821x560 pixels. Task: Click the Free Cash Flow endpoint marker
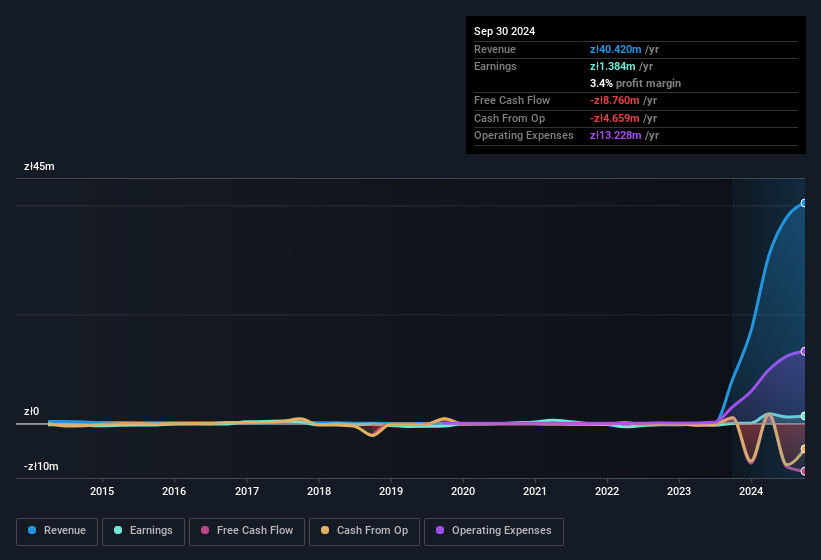point(804,471)
